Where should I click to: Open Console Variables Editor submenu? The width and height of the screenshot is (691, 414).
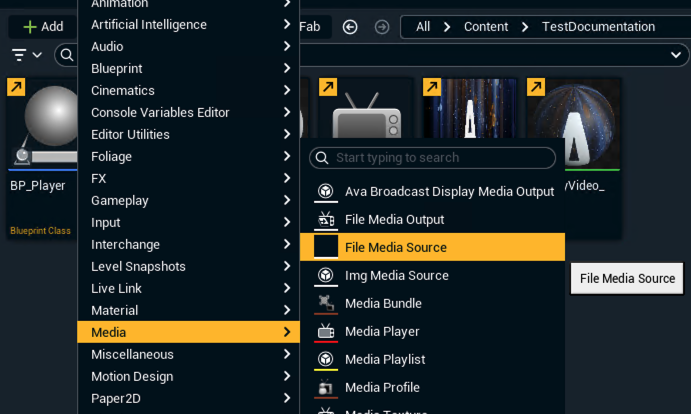[x=189, y=112]
